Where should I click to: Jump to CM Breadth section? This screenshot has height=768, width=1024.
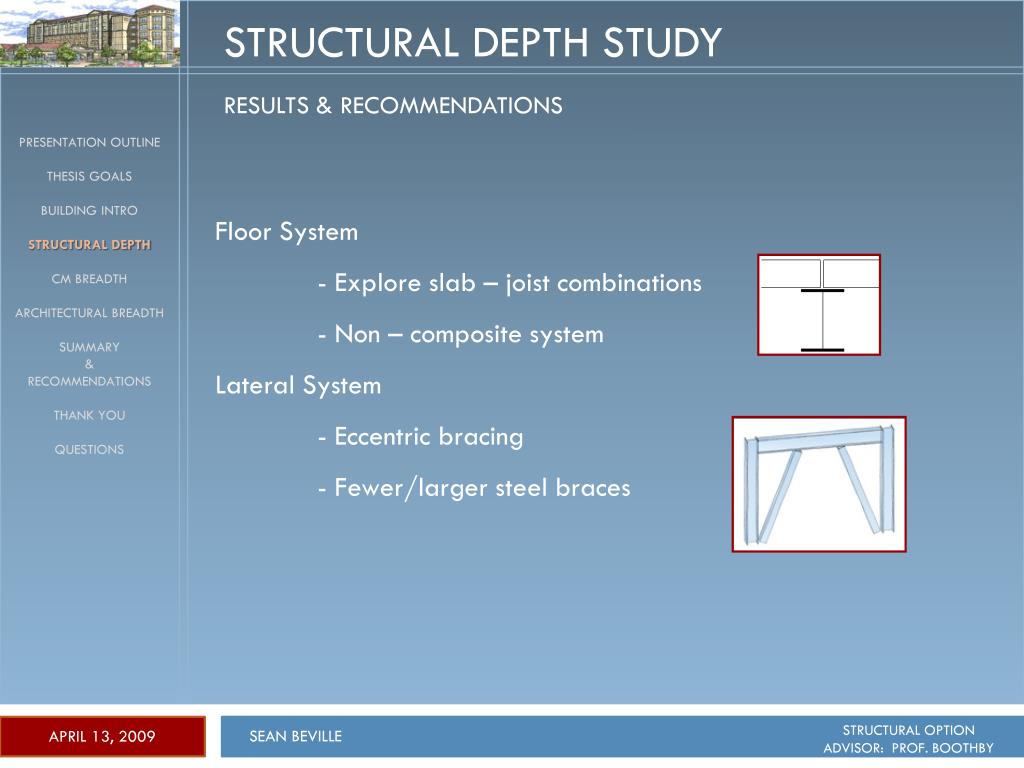[x=89, y=279]
